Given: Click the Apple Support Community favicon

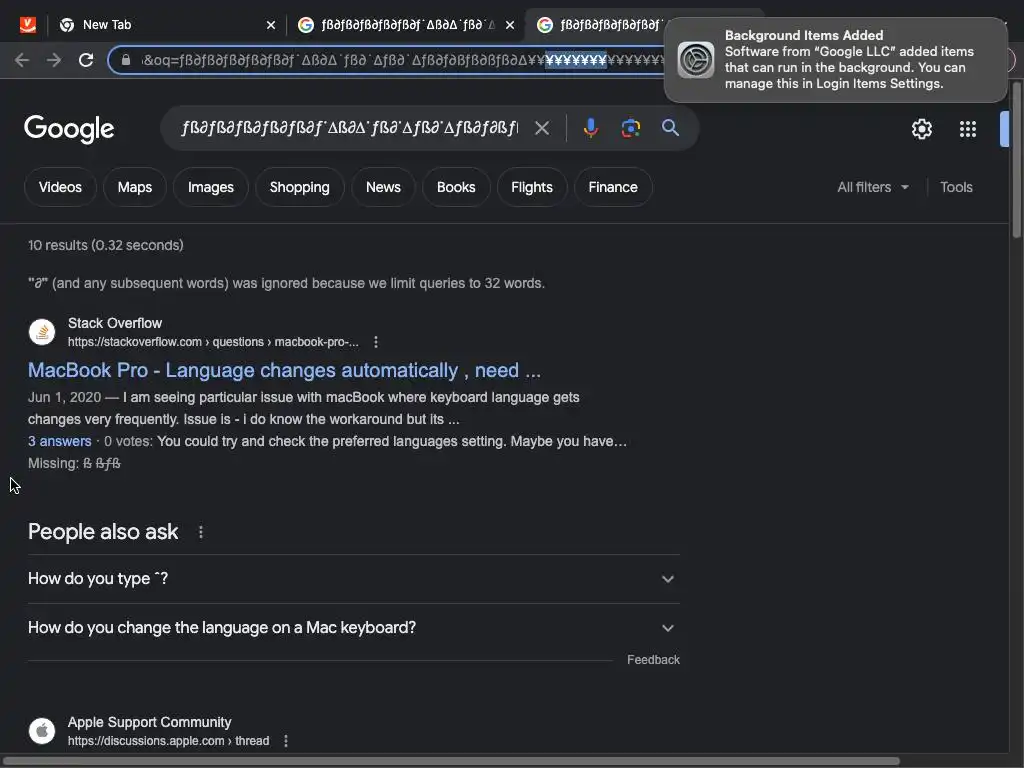Looking at the screenshot, I should pos(42,731).
